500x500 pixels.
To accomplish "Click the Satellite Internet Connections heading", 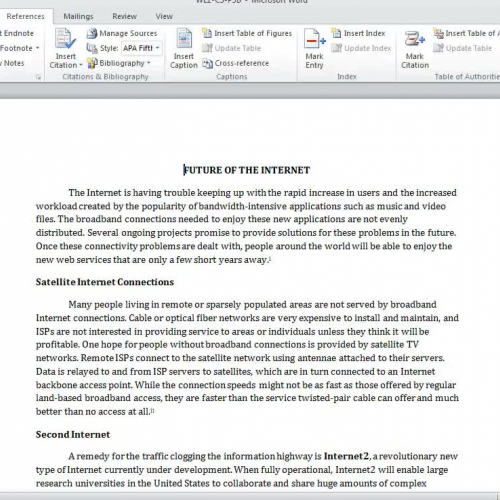I will pyautogui.click(x=105, y=282).
